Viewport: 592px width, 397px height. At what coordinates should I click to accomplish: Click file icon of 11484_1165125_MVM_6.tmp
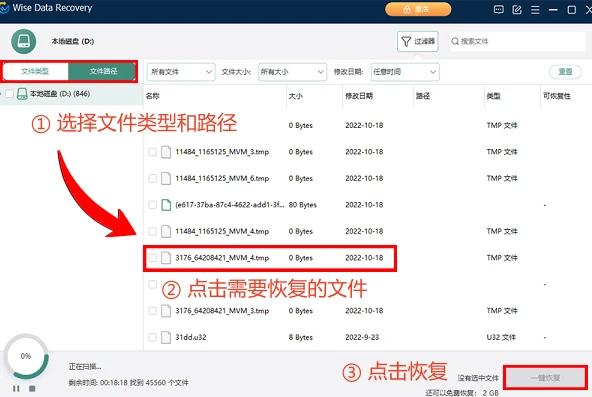[166, 178]
